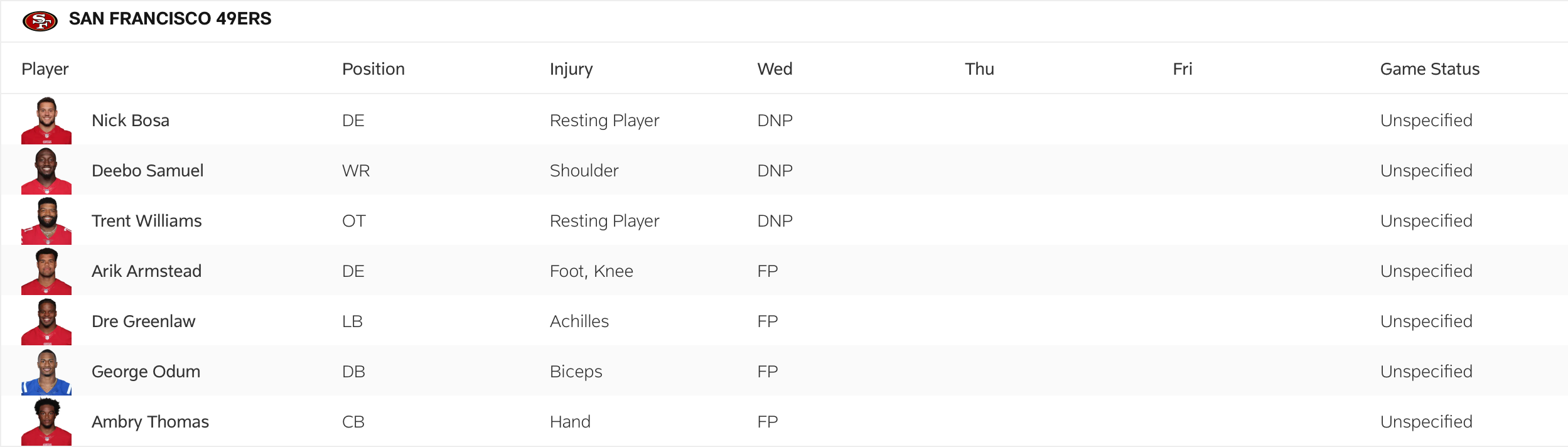
Task: Click Deebo Samuel's Shoulder injury entry
Action: click(584, 170)
